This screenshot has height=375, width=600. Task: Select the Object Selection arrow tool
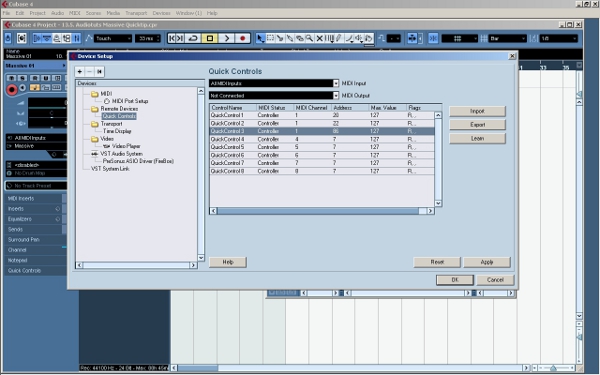[260, 38]
